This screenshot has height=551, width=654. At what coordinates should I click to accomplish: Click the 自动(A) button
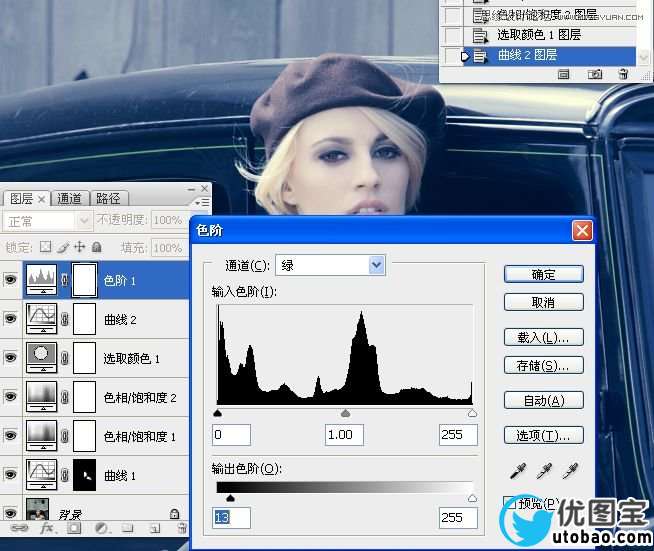[x=543, y=400]
